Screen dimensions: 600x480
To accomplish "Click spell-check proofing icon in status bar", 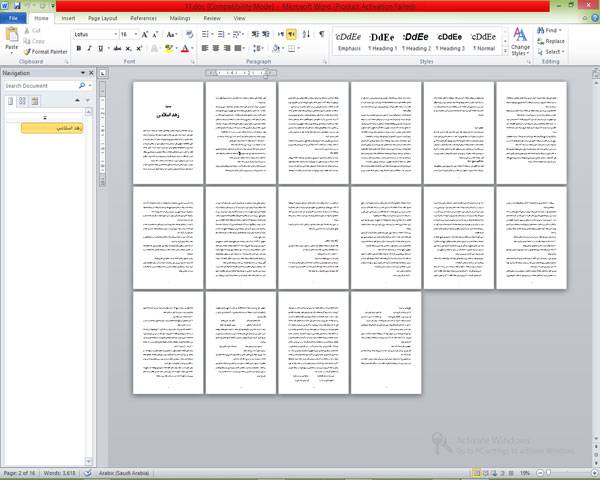I will (x=88, y=473).
